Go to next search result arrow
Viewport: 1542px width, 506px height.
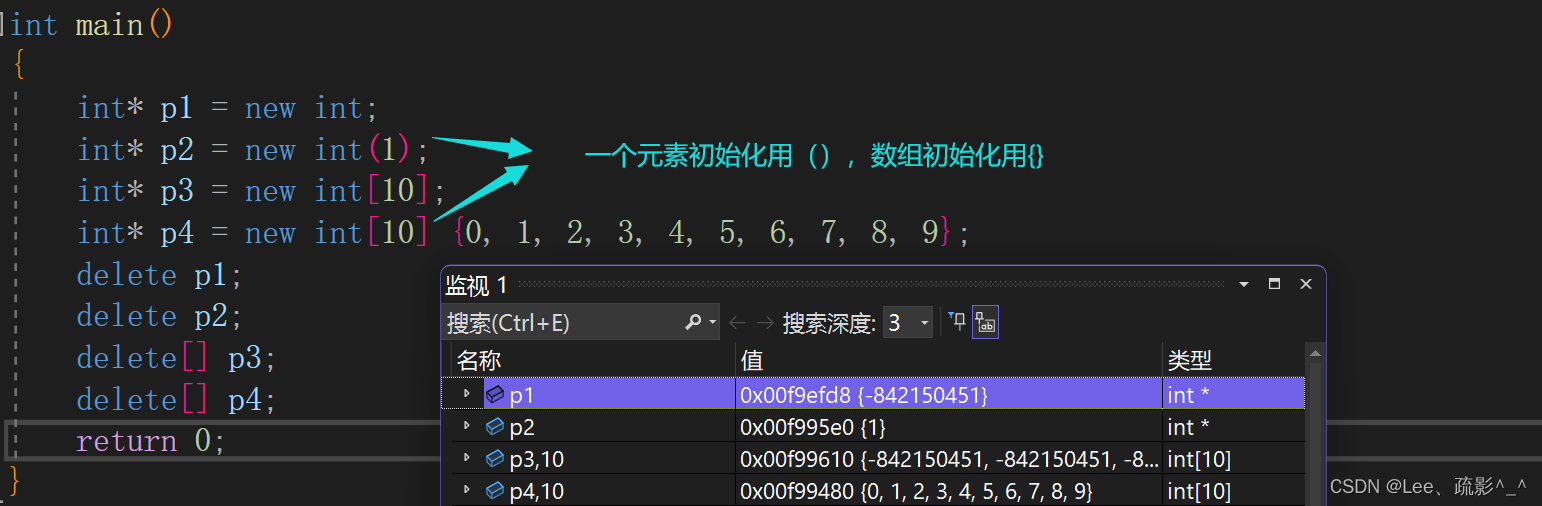(x=765, y=322)
